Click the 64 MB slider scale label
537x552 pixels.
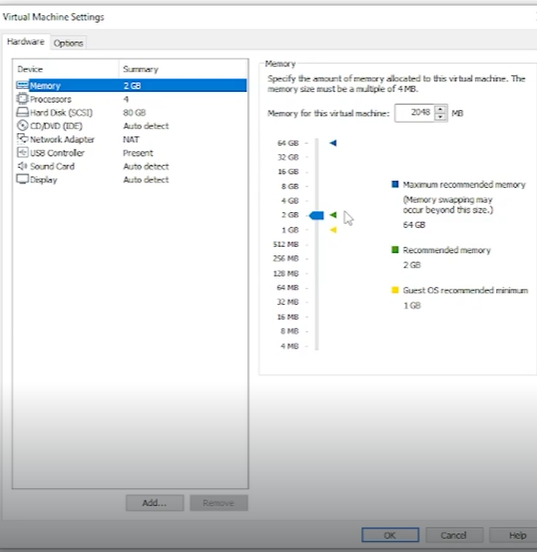(288, 288)
